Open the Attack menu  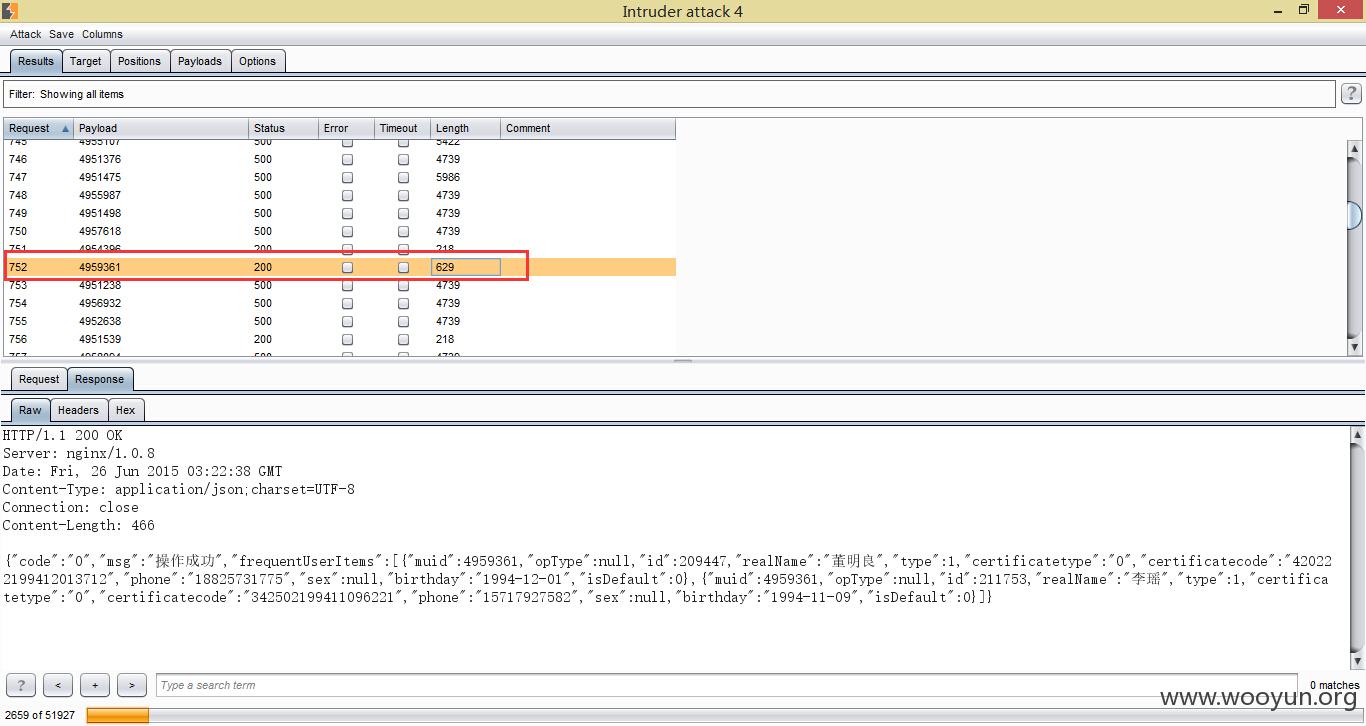tap(26, 34)
